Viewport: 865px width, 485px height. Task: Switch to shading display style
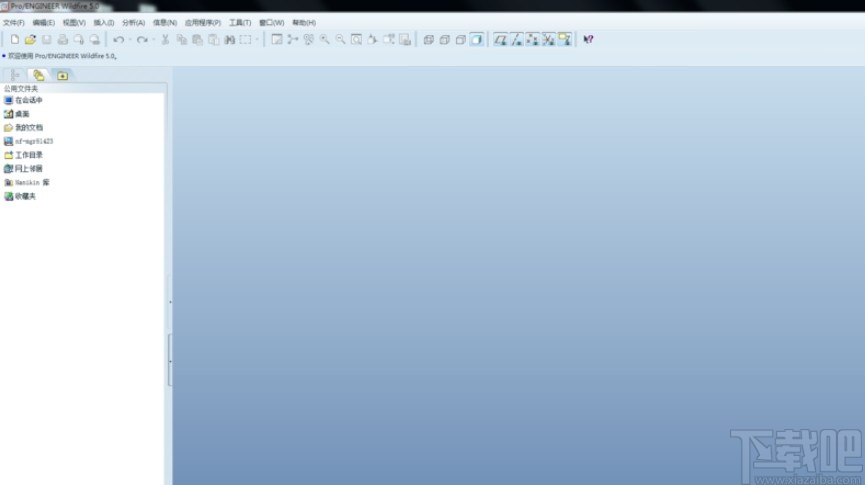click(x=477, y=39)
